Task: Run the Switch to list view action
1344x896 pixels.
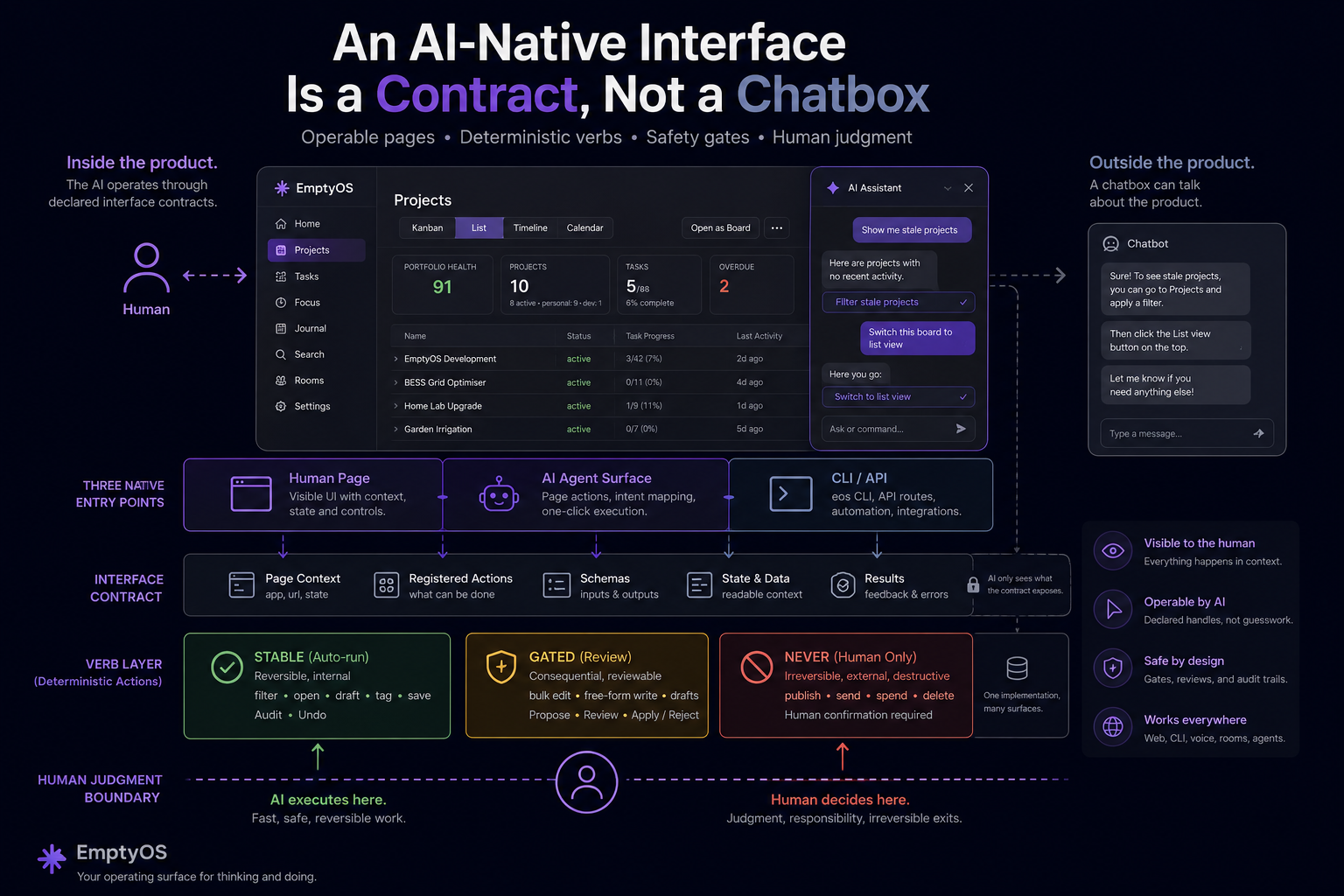Action: 899,396
